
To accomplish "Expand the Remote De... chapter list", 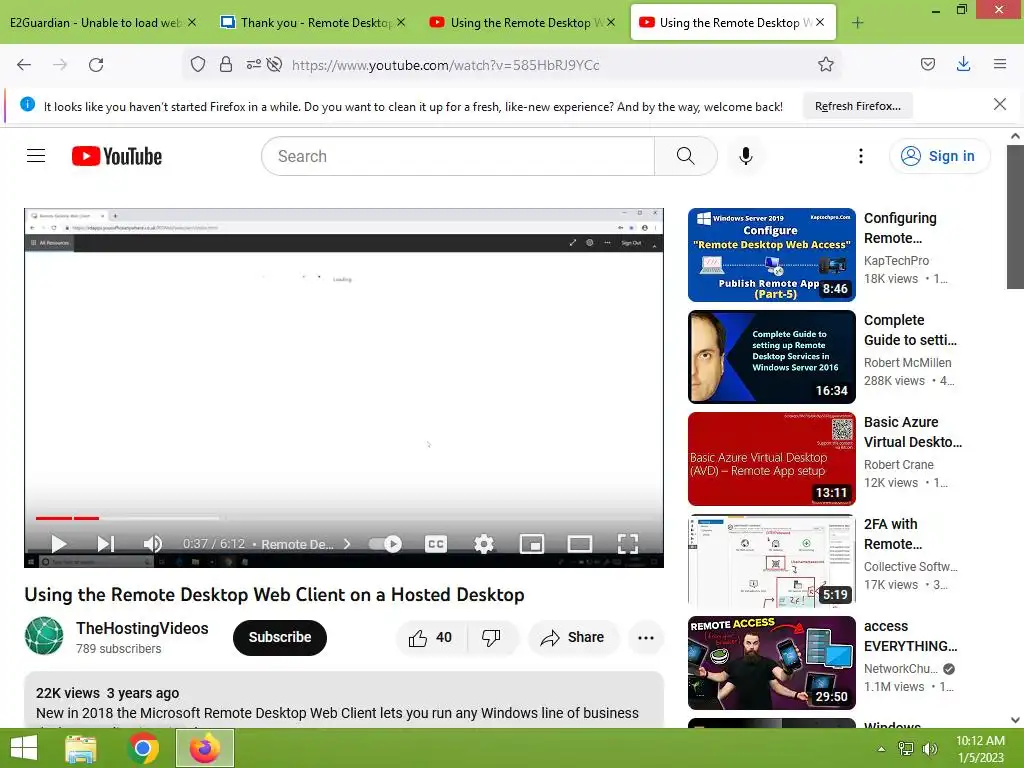I will [306, 544].
